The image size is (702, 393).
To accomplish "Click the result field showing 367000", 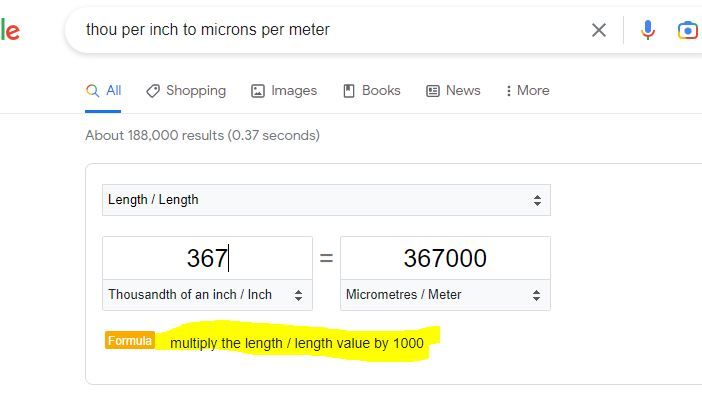I will (x=445, y=258).
